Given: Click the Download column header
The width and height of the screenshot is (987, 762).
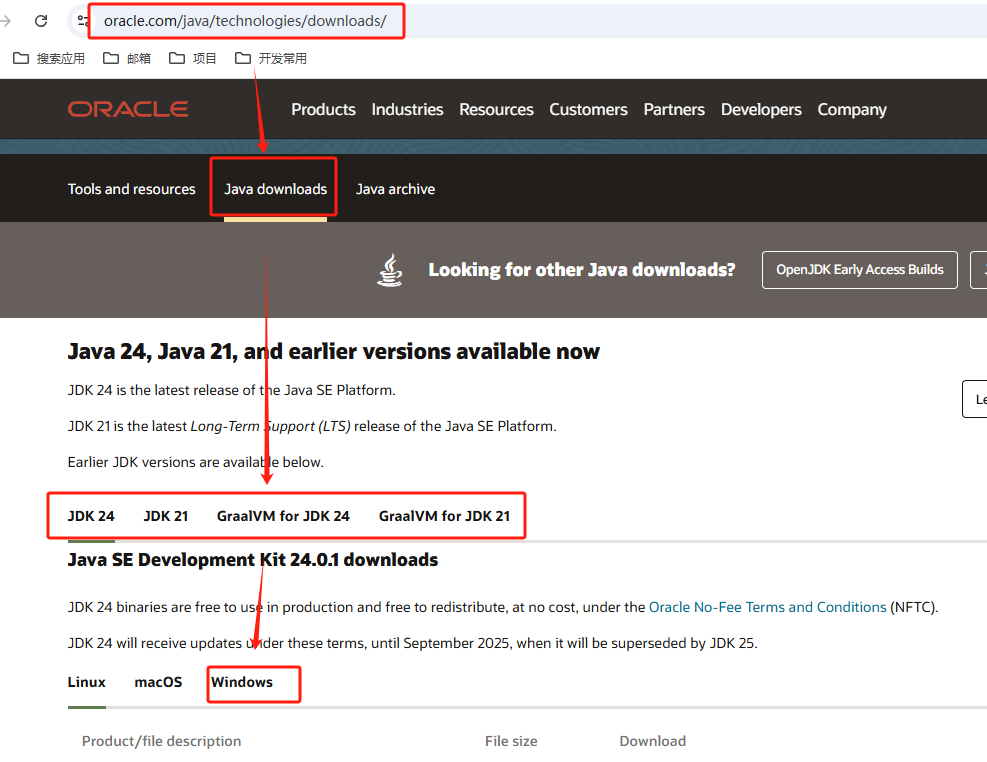Looking at the screenshot, I should point(653,741).
